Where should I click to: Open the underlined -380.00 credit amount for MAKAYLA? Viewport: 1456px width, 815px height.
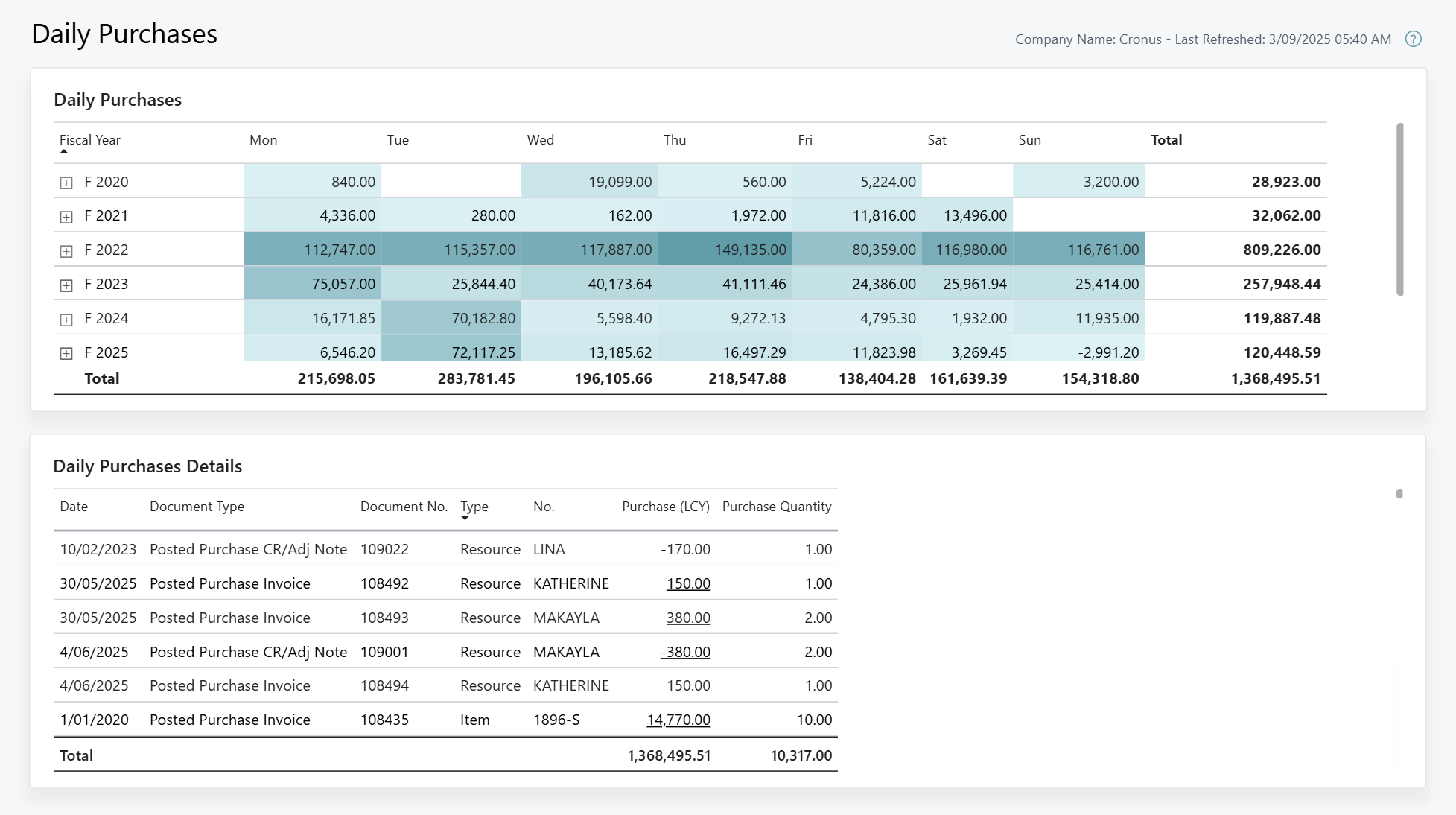tap(685, 651)
